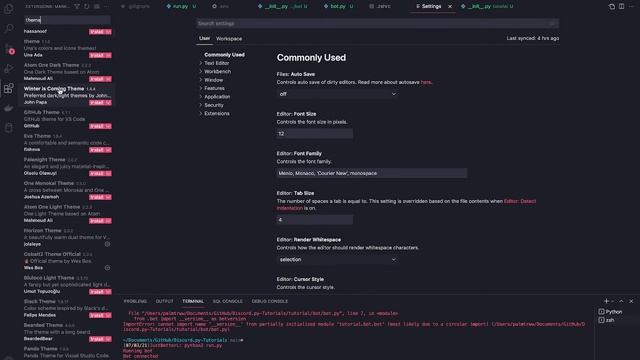Image resolution: width=640 pixels, height=360 pixels.
Task: Open the database view in activity bar
Action: [x=9, y=128]
